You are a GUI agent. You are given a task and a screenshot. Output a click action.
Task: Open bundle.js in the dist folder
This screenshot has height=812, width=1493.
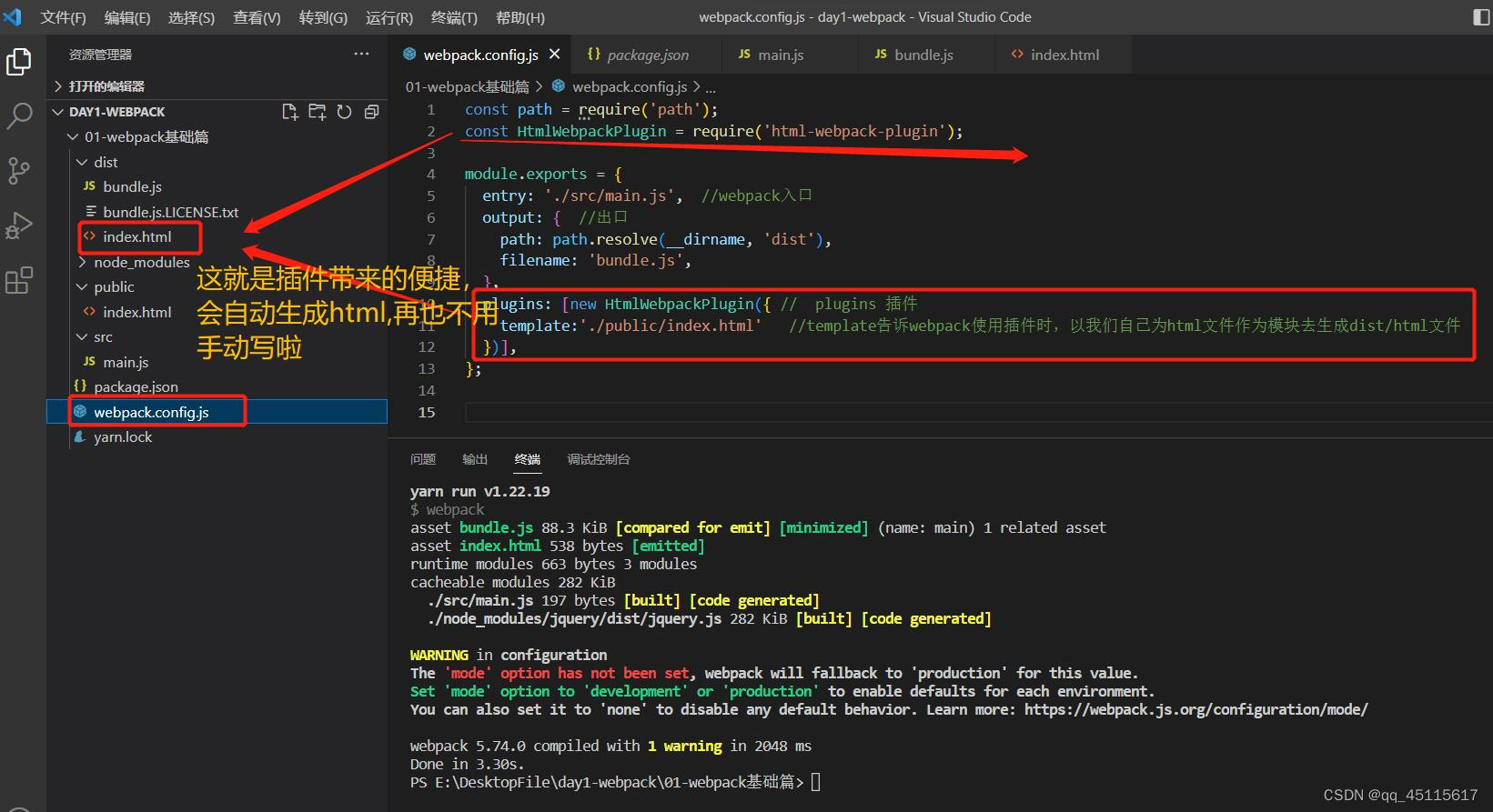tap(132, 186)
